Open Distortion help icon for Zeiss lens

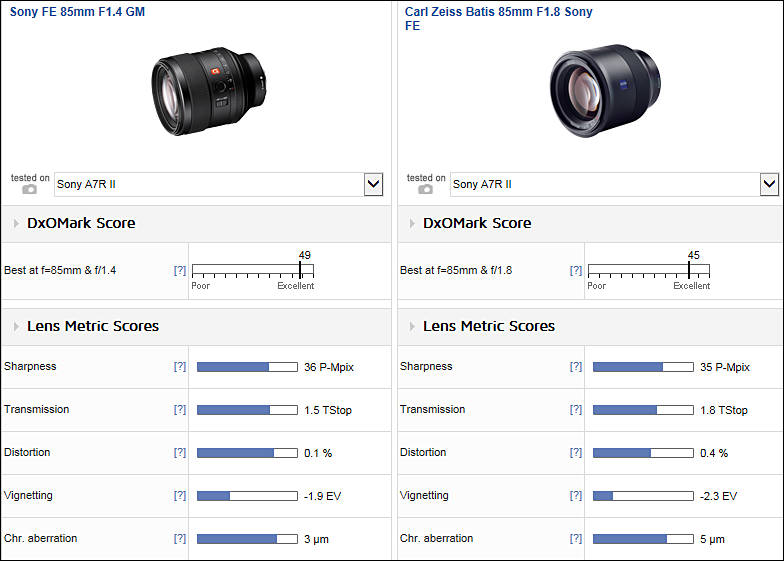point(576,452)
